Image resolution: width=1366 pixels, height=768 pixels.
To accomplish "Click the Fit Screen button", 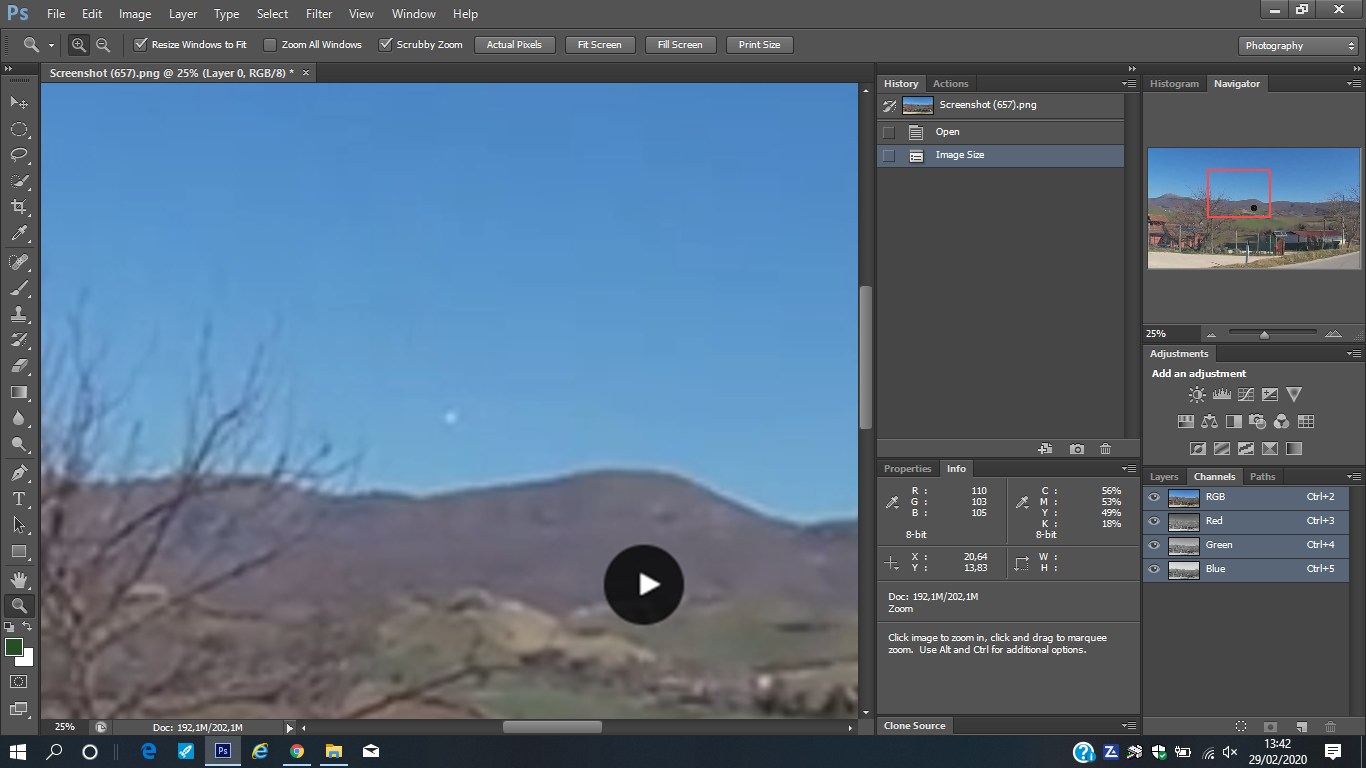I will 599,45.
